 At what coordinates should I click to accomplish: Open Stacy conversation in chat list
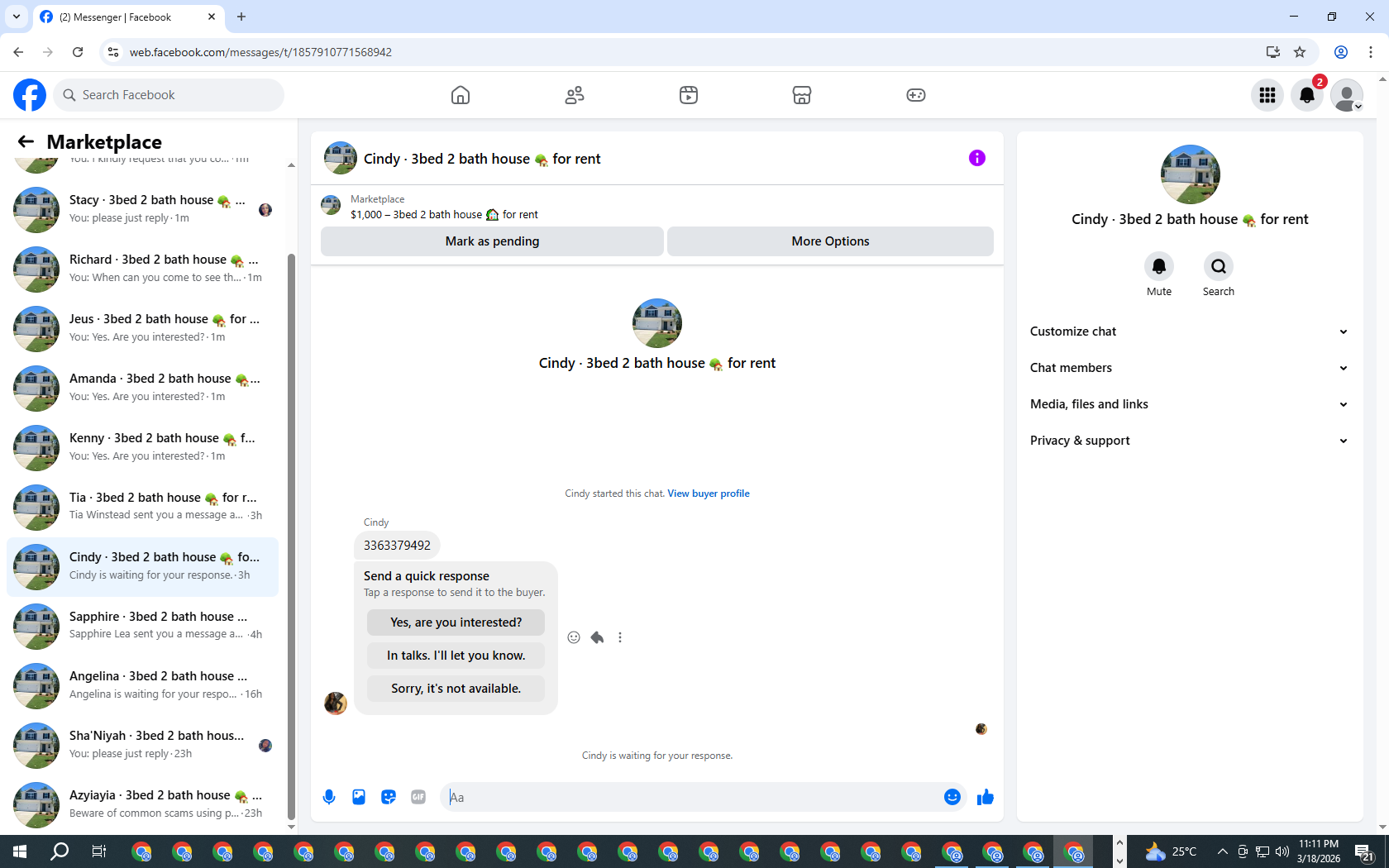143,210
